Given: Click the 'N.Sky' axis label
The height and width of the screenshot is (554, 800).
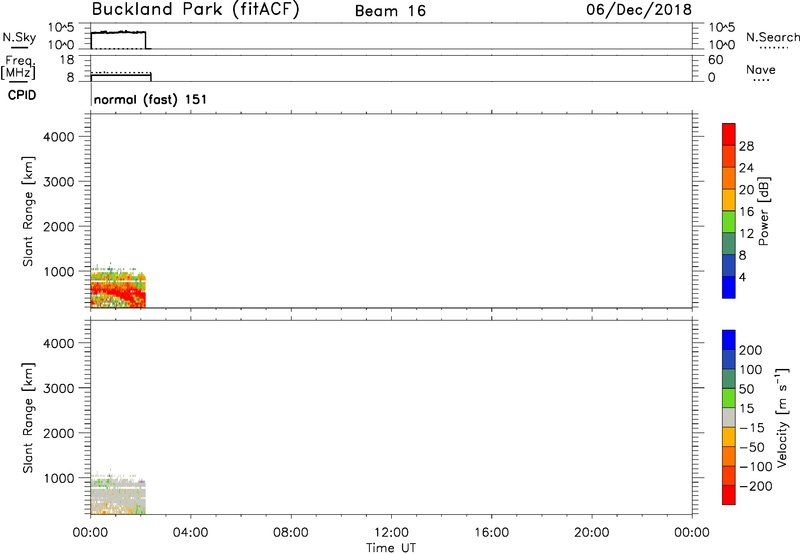Looking at the screenshot, I should click(x=19, y=37).
